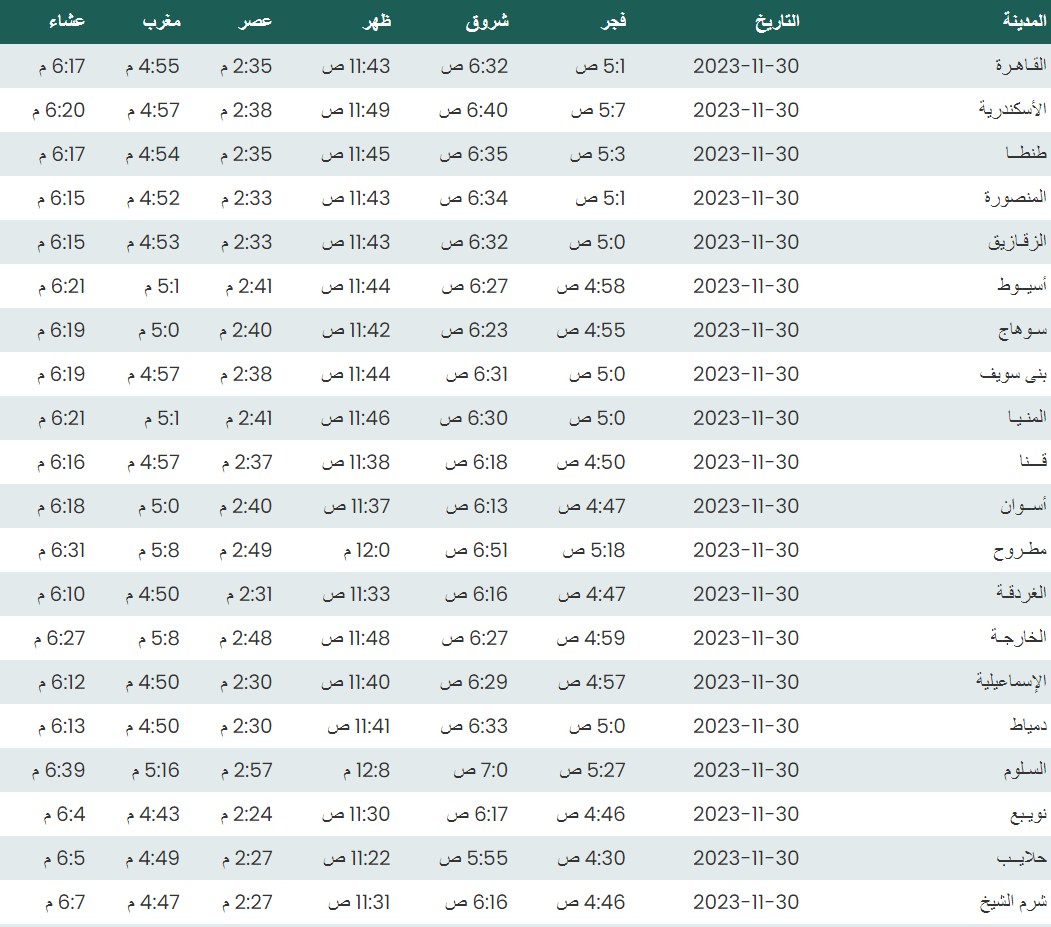This screenshot has height=927, width=1051.
Task: Click the المدينة column header
Action: 1024,21
